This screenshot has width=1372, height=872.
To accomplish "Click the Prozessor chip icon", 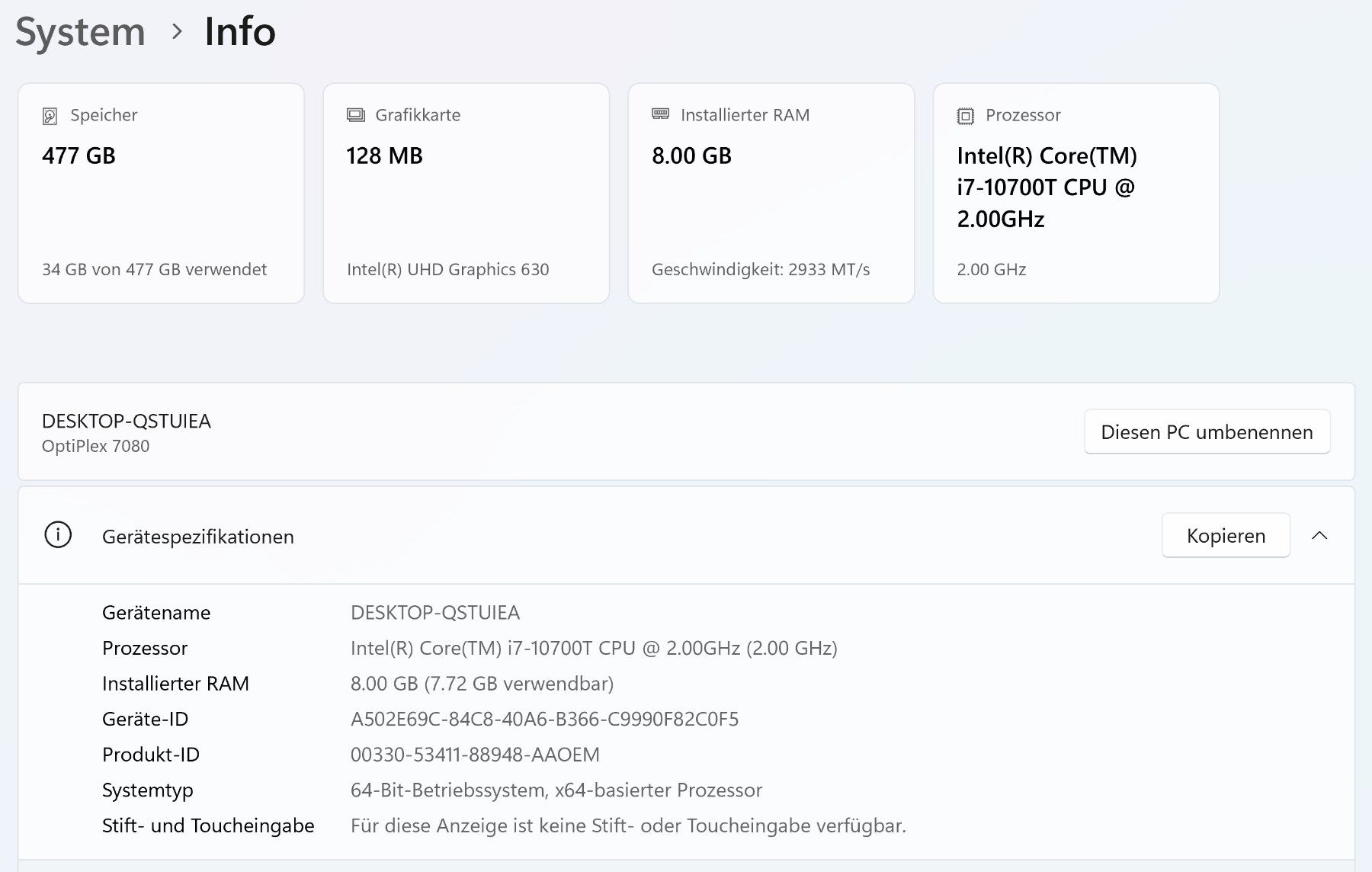I will pos(966,116).
